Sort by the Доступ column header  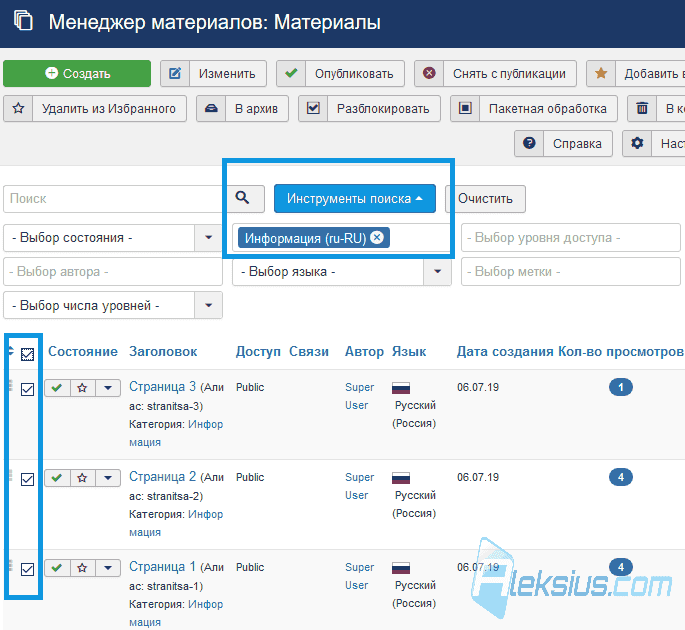258,352
